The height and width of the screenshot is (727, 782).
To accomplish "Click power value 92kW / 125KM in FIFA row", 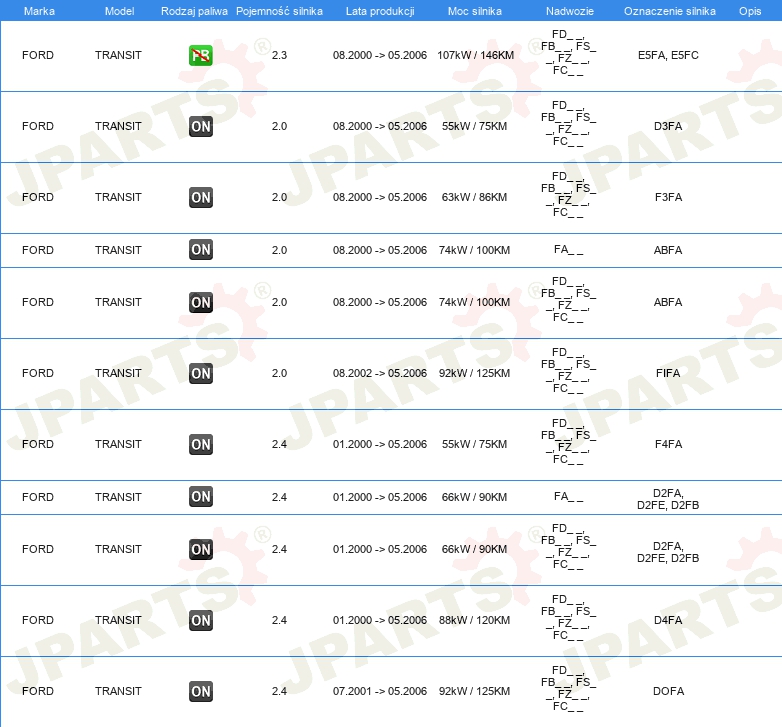I will [474, 373].
